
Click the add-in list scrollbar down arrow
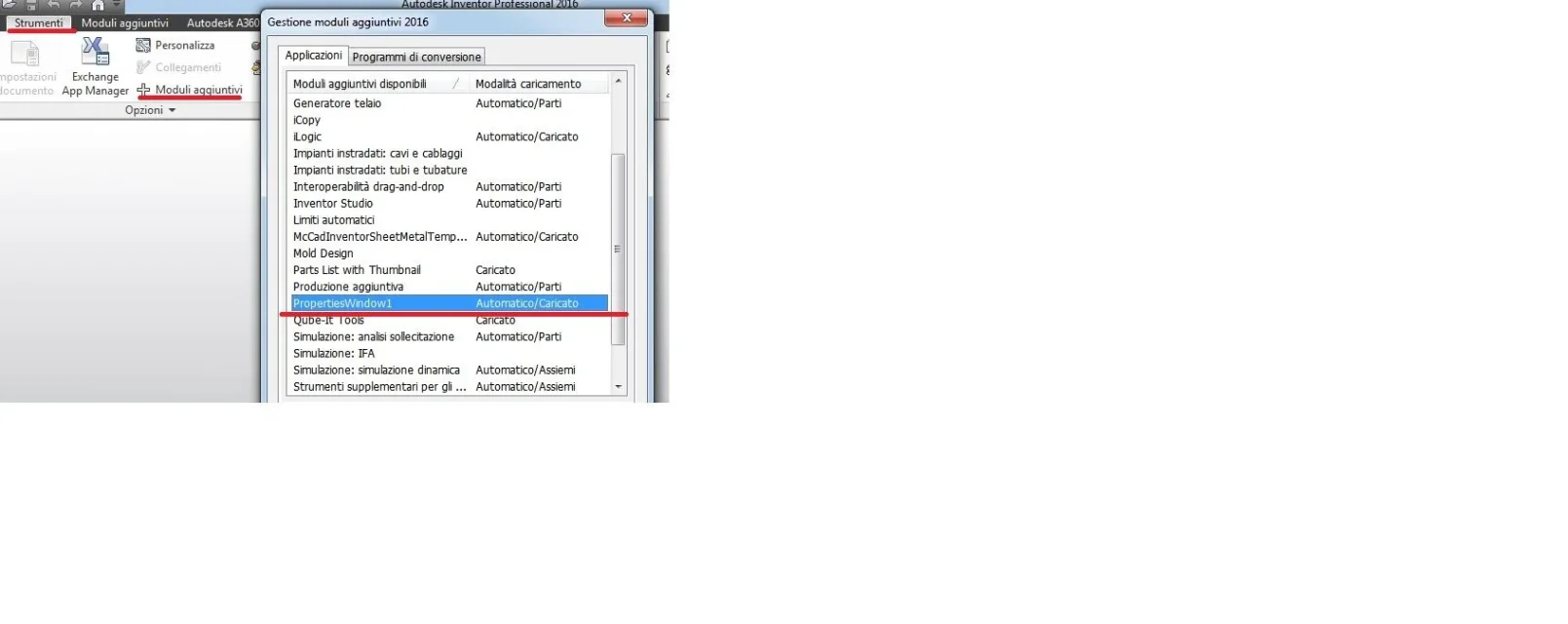pos(618,387)
